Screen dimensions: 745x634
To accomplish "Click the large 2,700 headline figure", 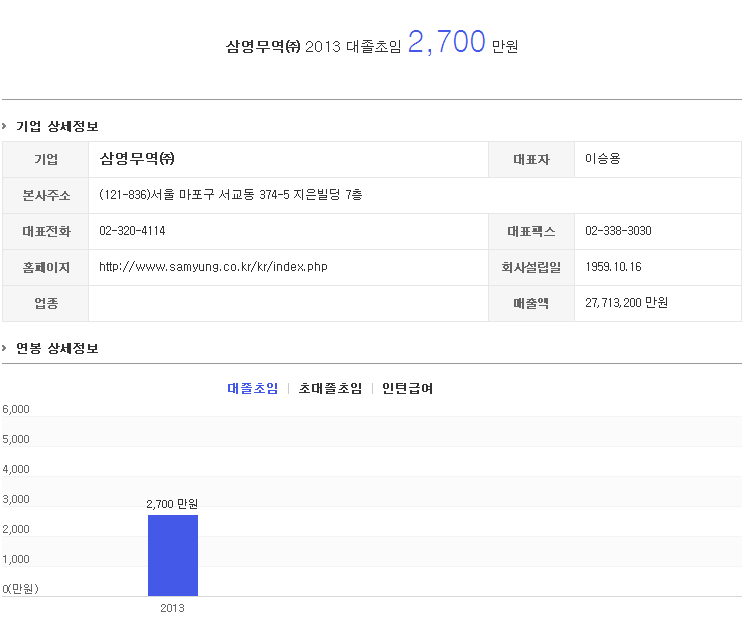I will coord(447,42).
